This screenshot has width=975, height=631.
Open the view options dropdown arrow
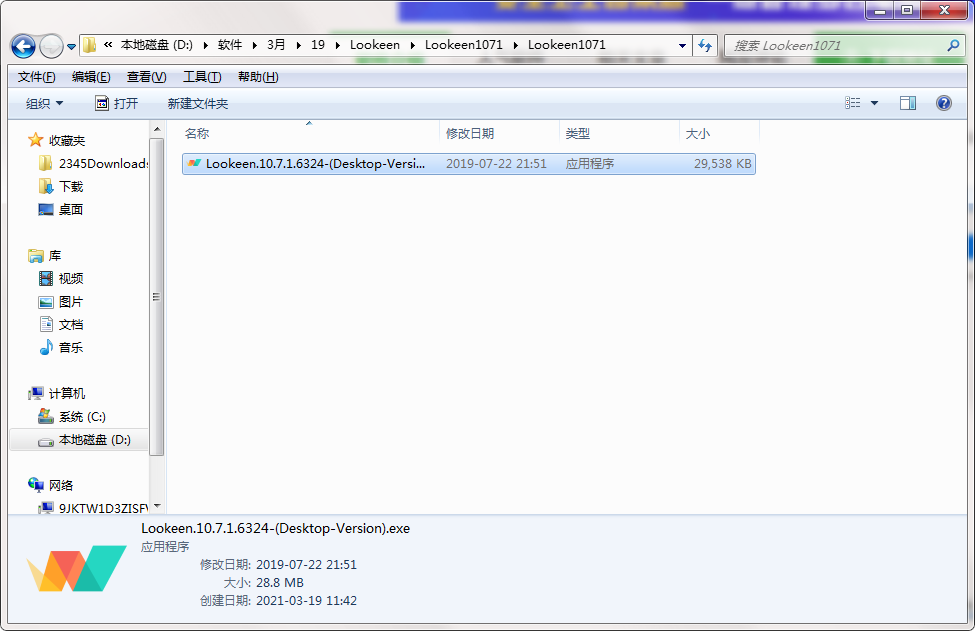(874, 103)
